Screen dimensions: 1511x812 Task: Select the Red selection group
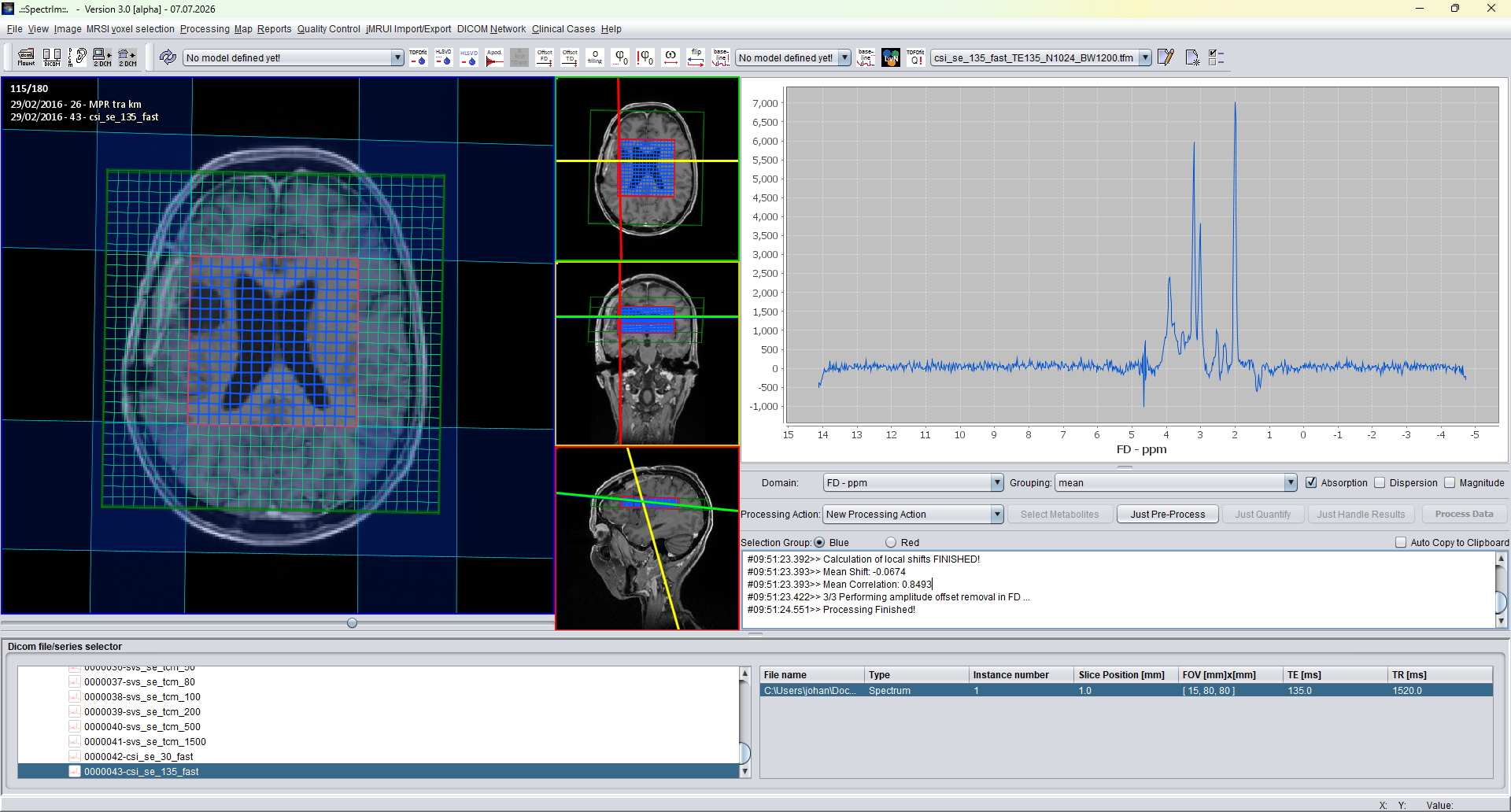pos(891,542)
